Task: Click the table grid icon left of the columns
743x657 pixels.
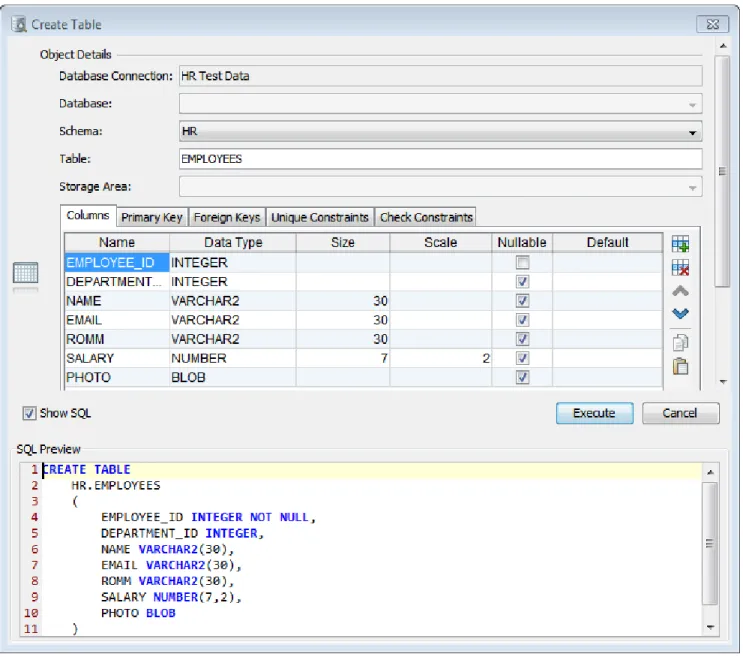Action: [26, 273]
